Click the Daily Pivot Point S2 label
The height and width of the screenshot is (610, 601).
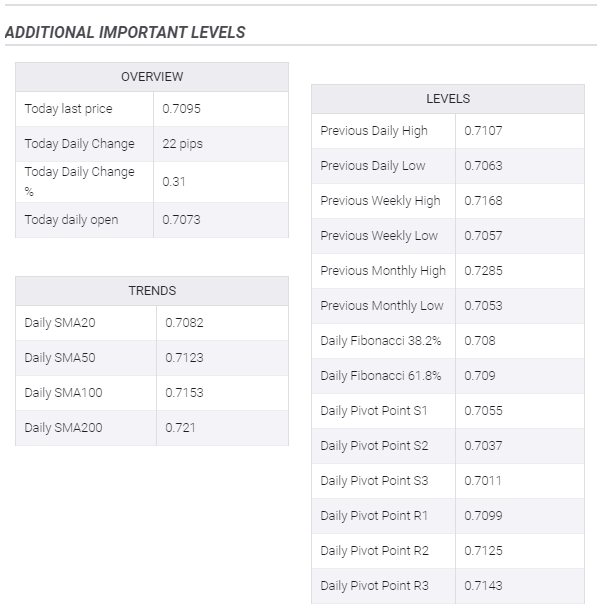(374, 446)
